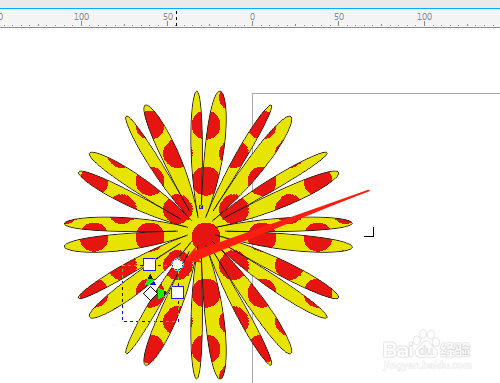Select the square handle above the upward green arrow
Viewport: 500px width, 383px height.
tap(149, 265)
